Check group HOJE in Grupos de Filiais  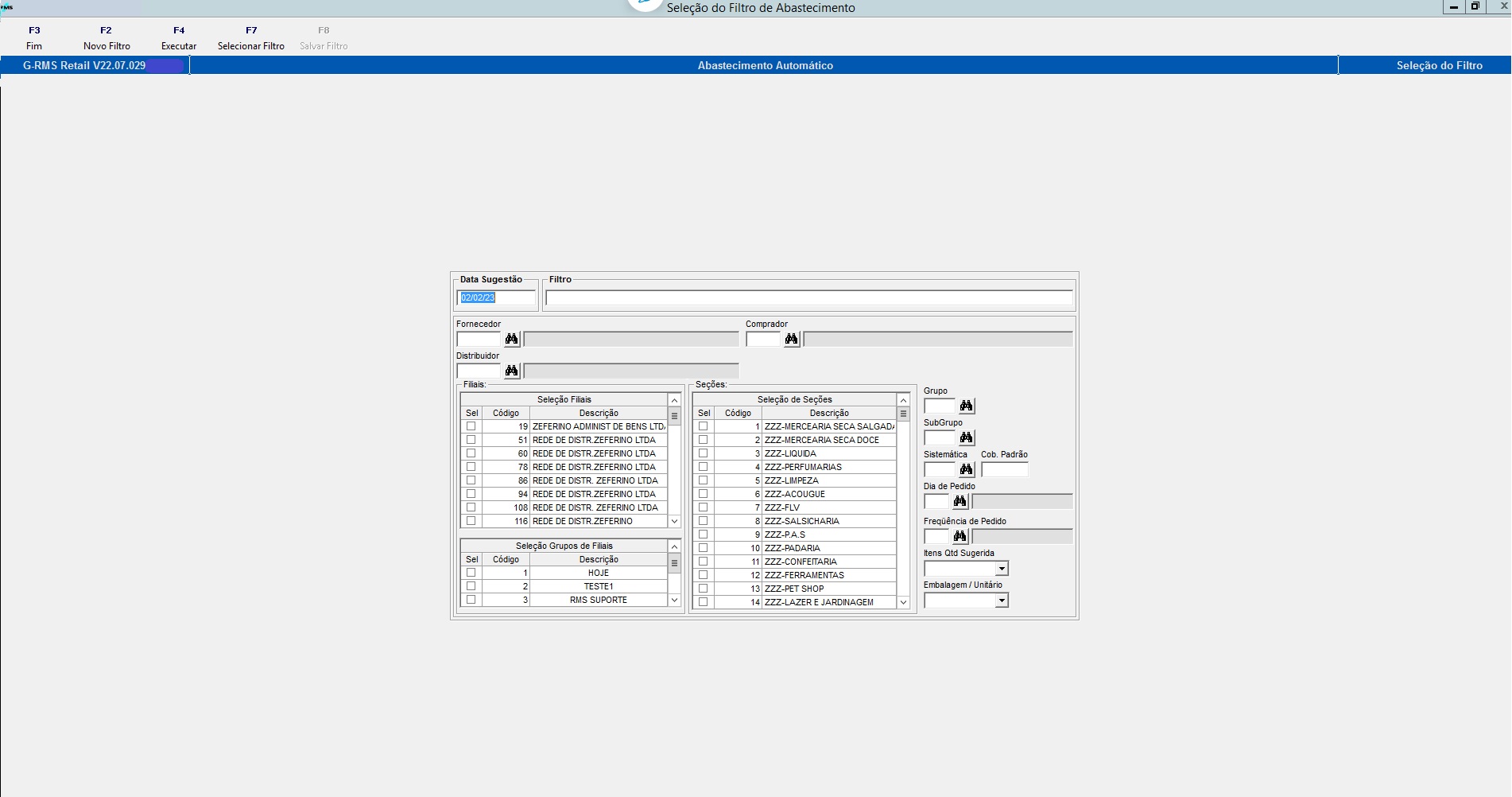pyautogui.click(x=471, y=573)
